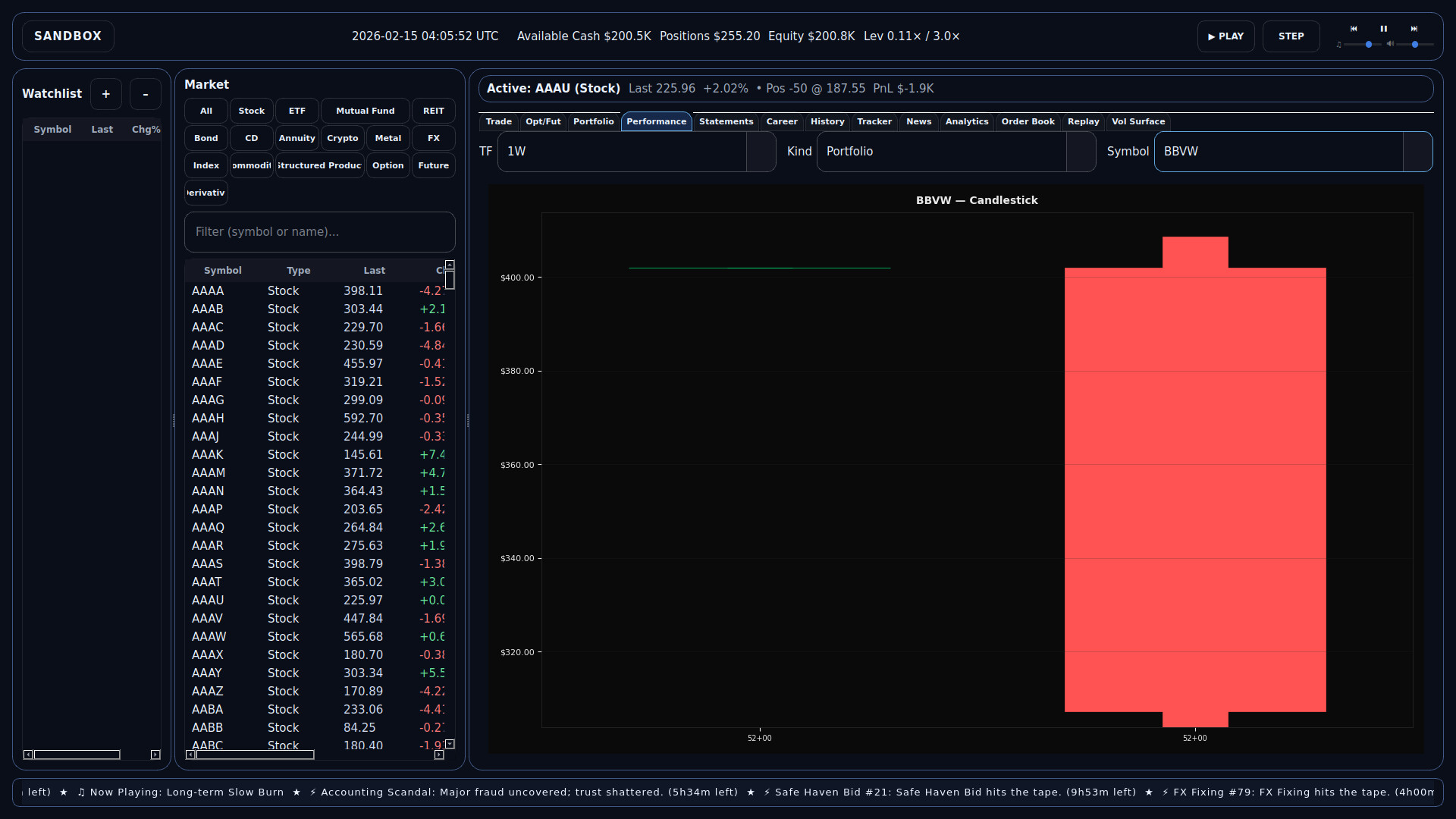
Task: Click the symbol filter input field
Action: (319, 231)
